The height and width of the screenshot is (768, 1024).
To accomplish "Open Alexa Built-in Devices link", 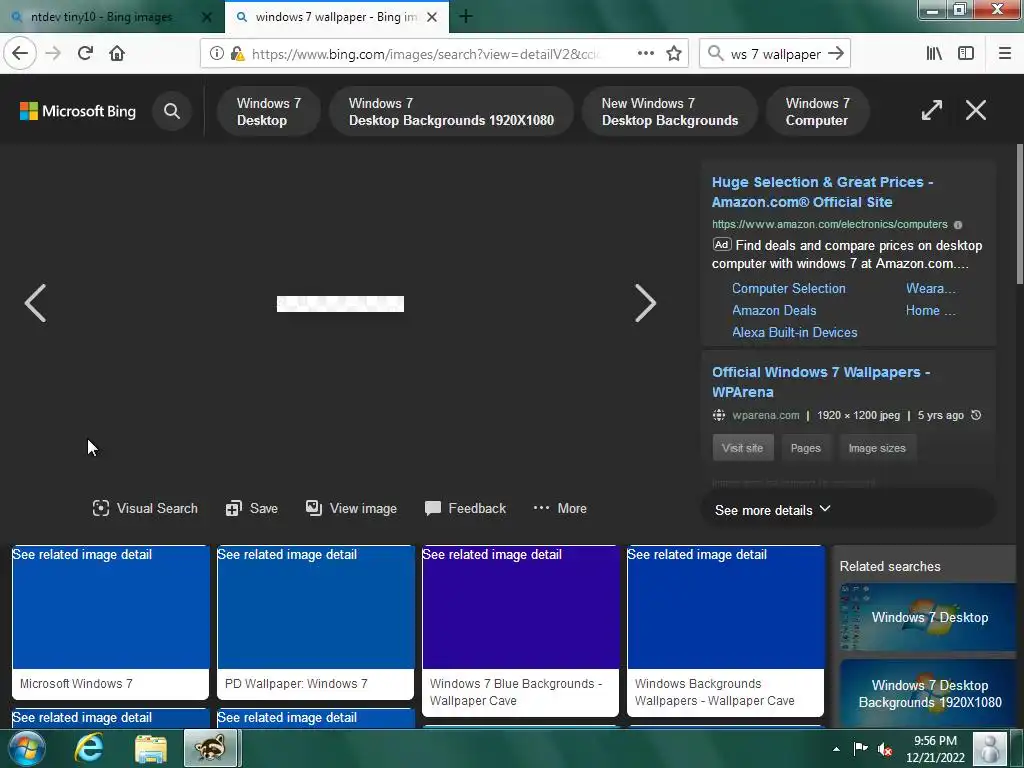I will pos(795,332).
